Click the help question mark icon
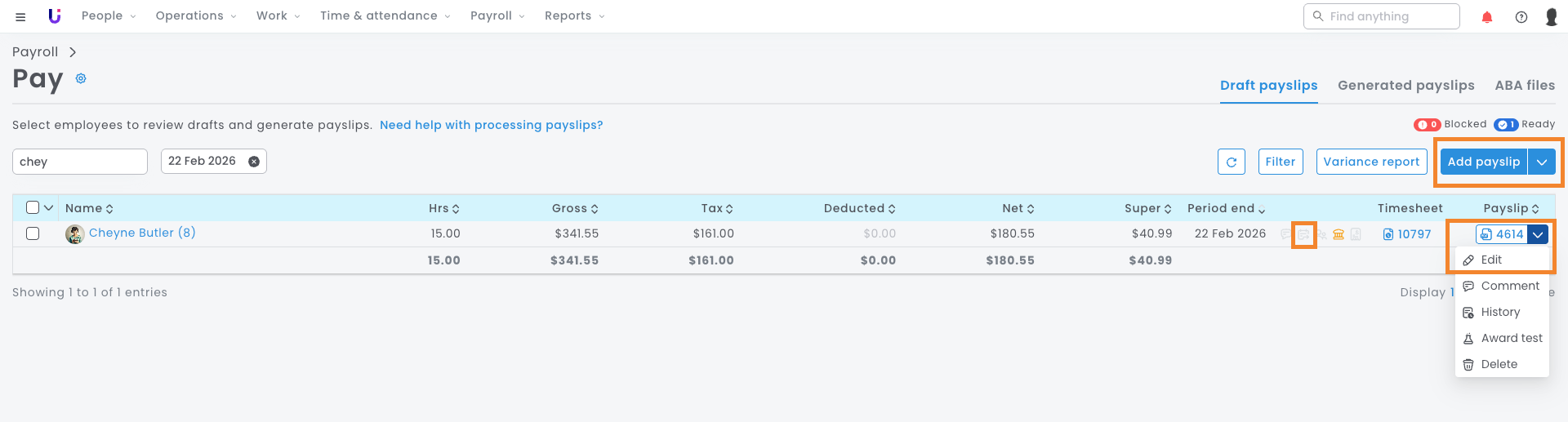Image resolution: width=1568 pixels, height=422 pixels. pos(1521,17)
